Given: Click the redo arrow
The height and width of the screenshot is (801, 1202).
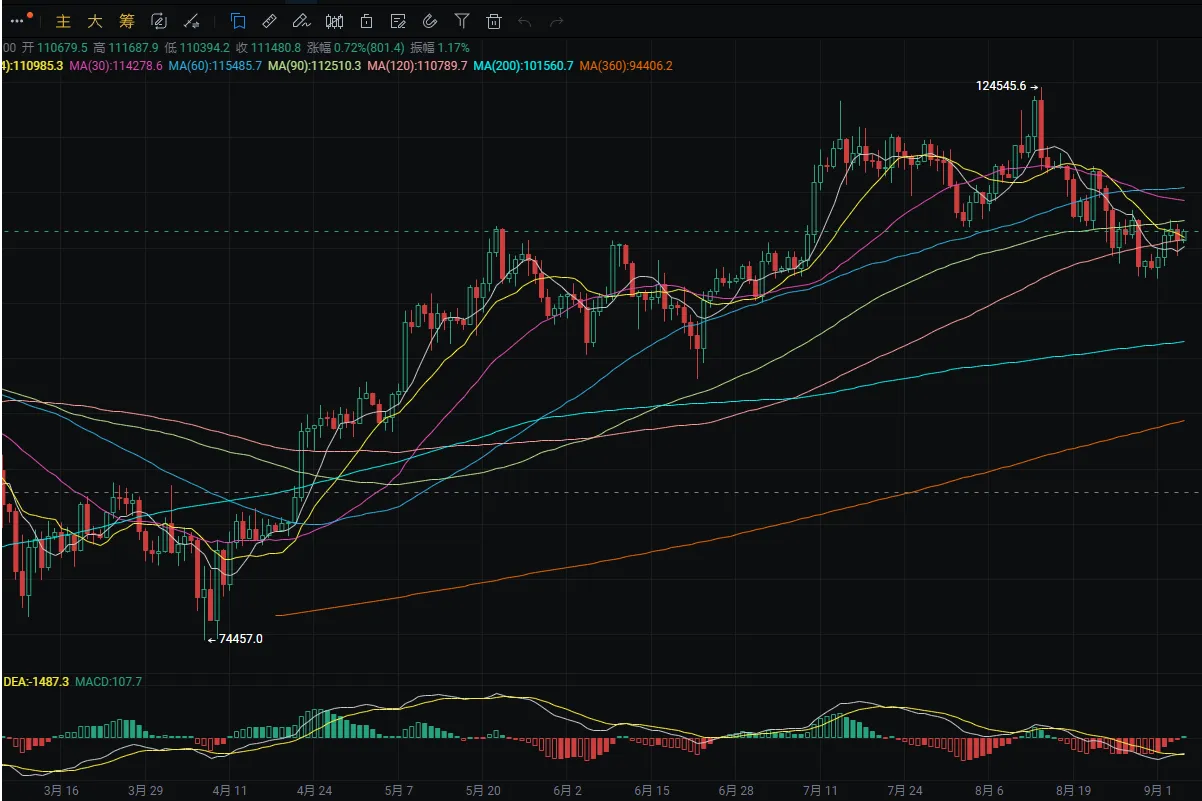Looking at the screenshot, I should click(557, 21).
